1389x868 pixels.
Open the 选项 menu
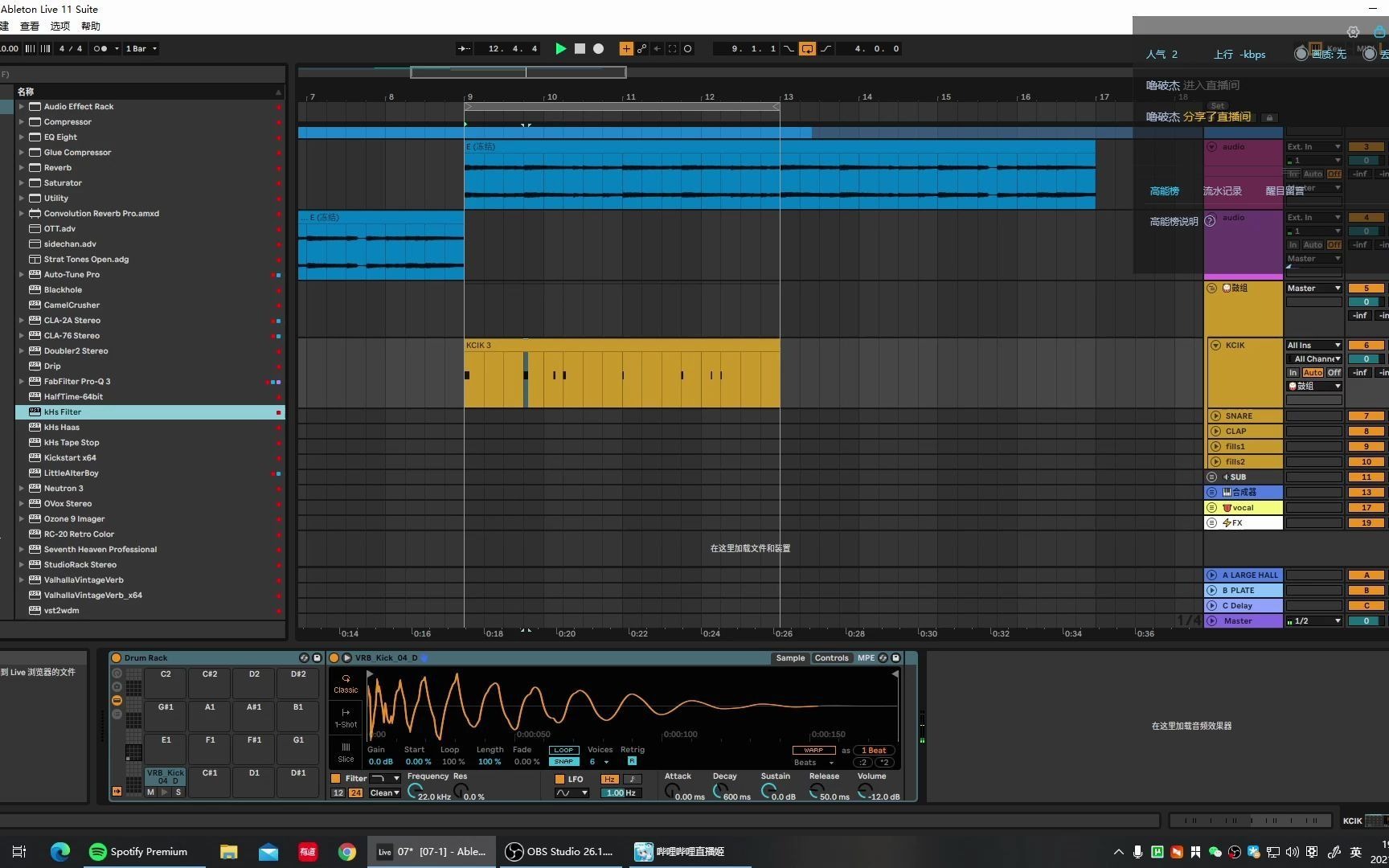tap(60, 26)
